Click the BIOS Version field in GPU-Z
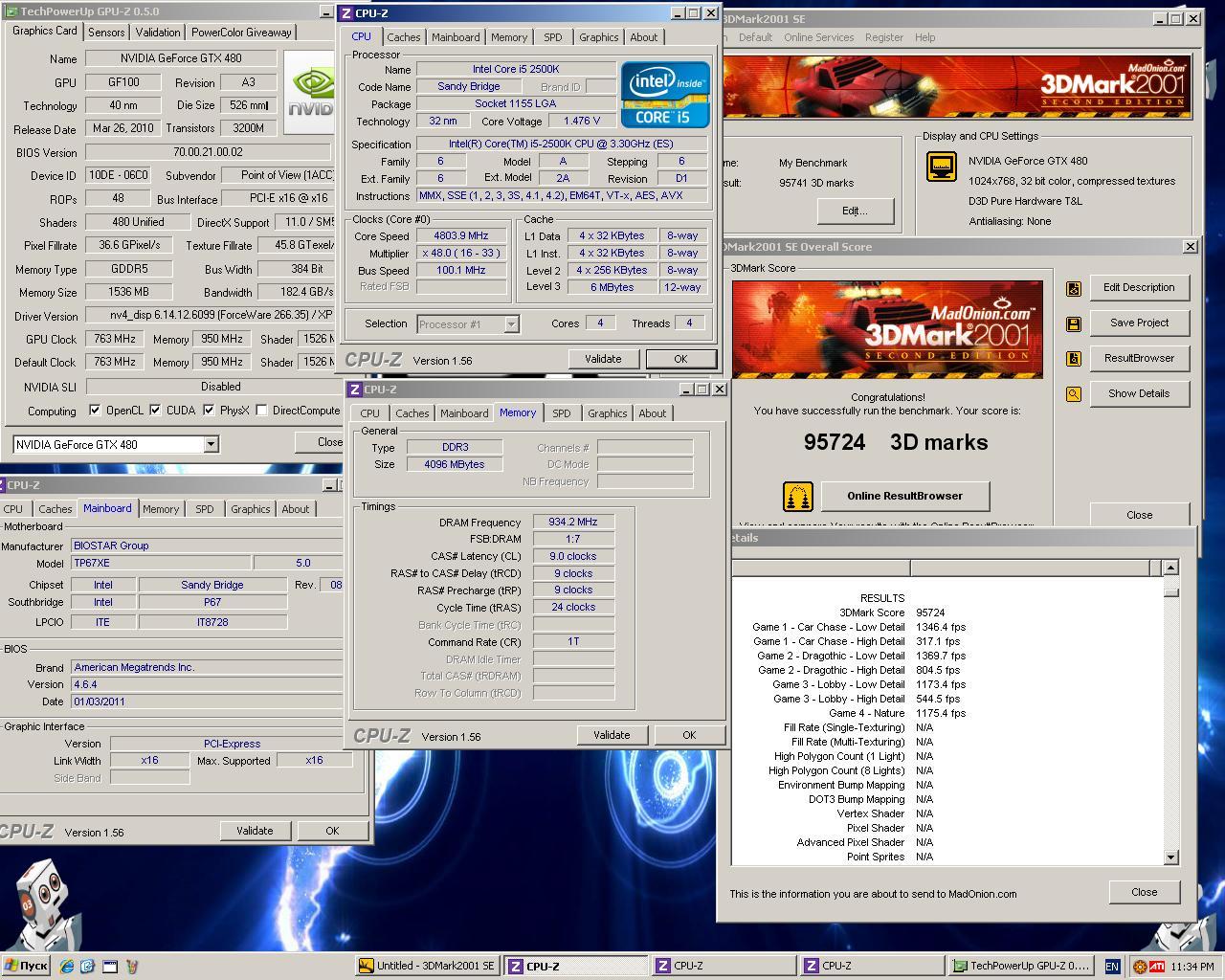This screenshot has height=980, width=1225. pyautogui.click(x=209, y=152)
